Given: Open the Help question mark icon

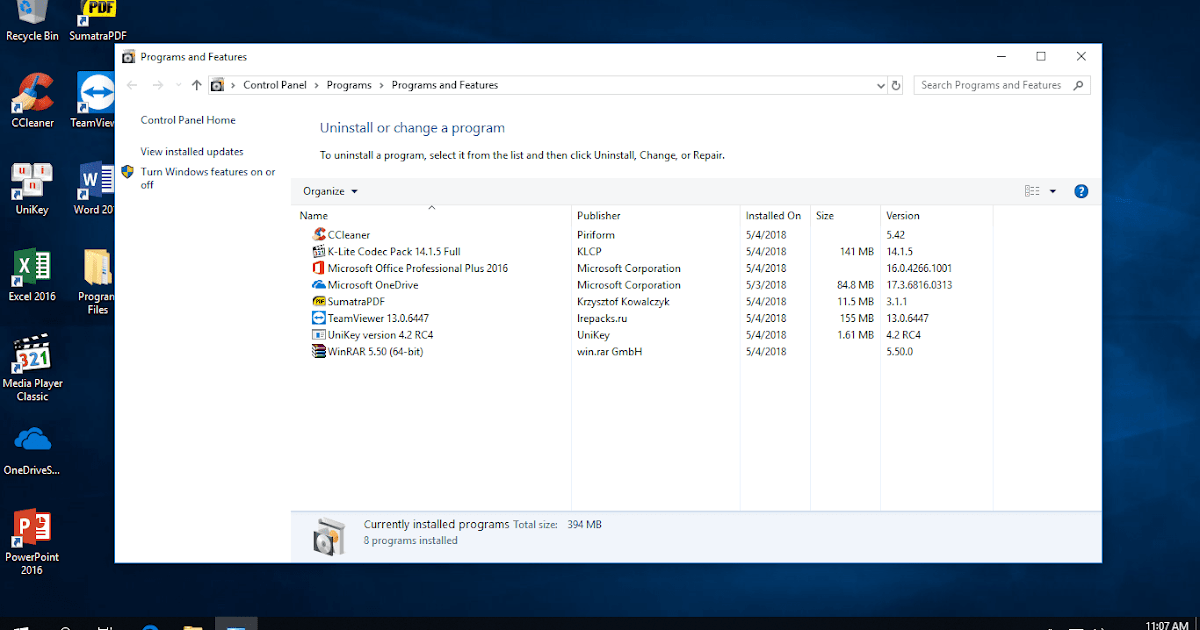Looking at the screenshot, I should pos(1081,191).
